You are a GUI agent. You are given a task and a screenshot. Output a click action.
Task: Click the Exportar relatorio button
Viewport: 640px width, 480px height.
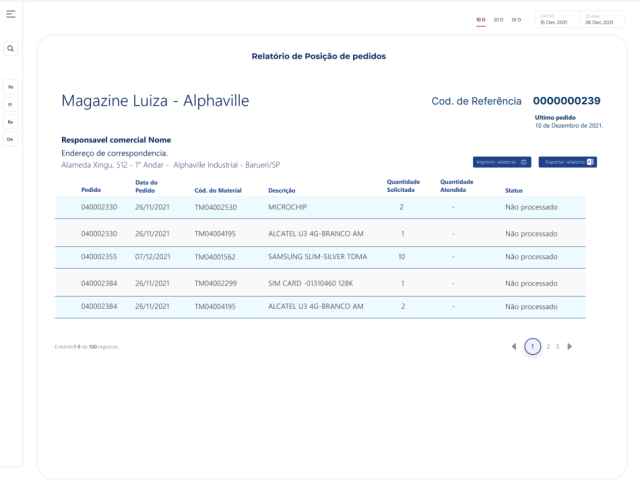568,162
